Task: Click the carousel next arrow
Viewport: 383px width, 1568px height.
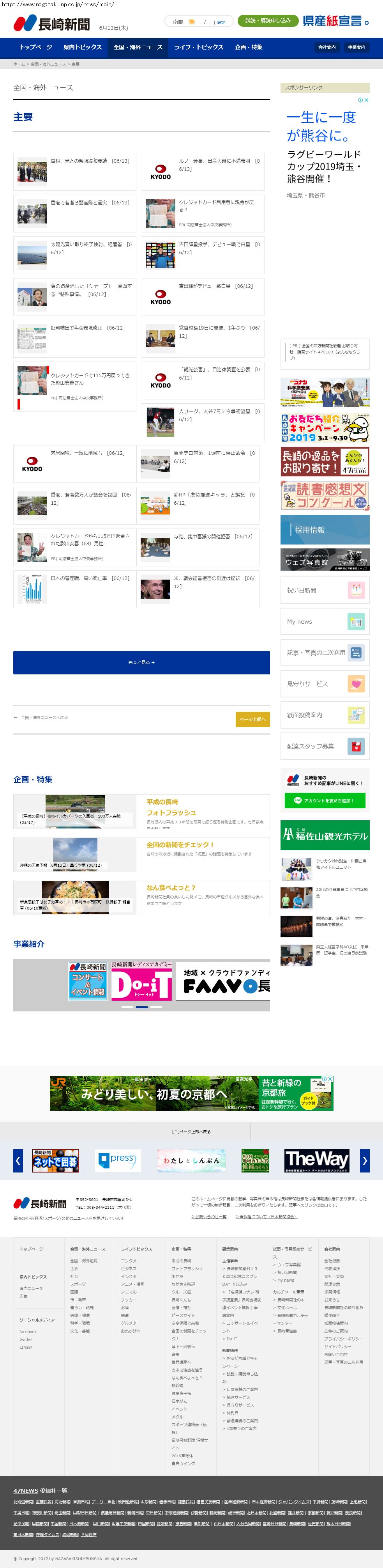Action: coord(365,1160)
